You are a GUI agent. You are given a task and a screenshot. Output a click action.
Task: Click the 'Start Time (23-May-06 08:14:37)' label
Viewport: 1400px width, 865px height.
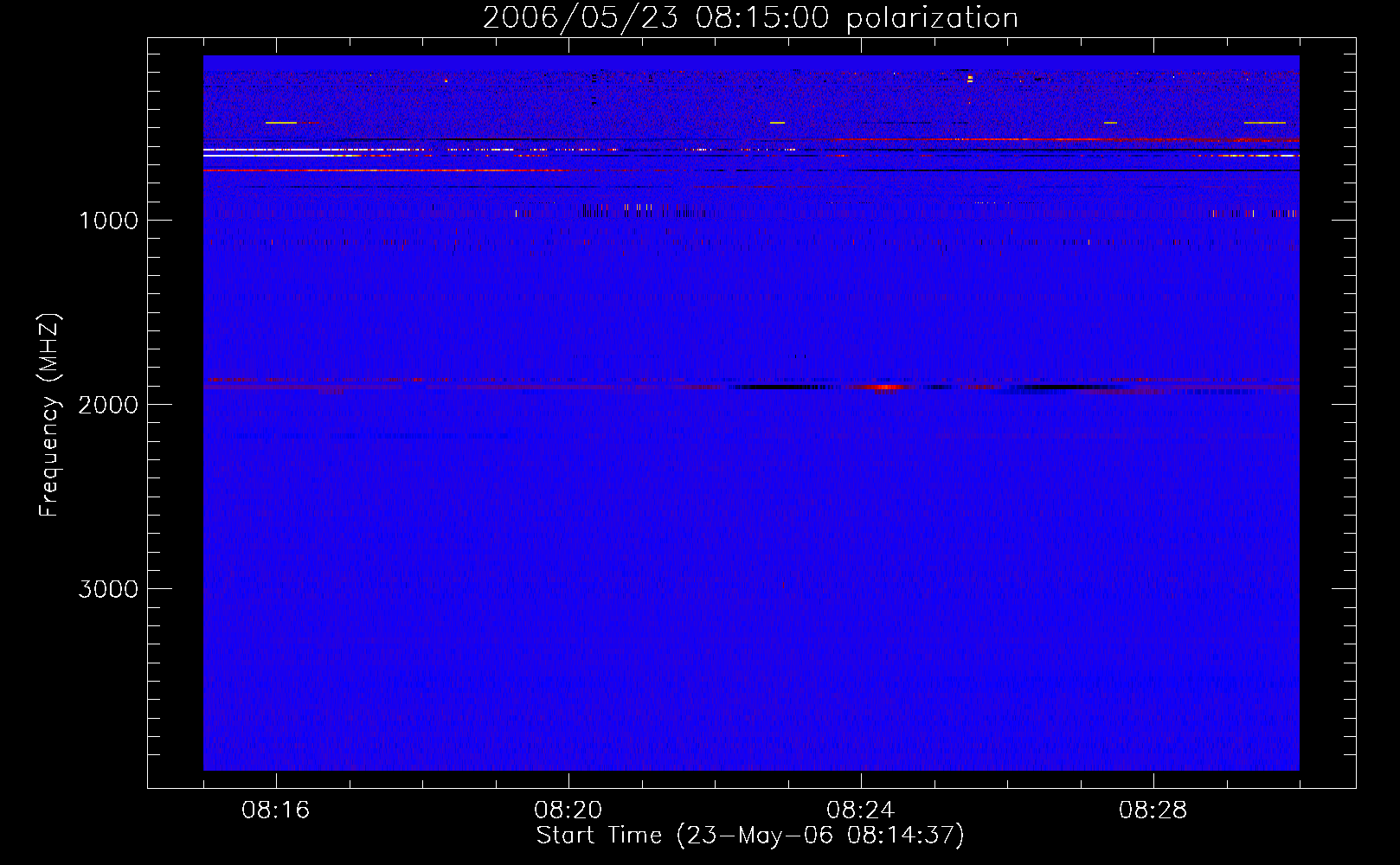click(x=750, y=836)
